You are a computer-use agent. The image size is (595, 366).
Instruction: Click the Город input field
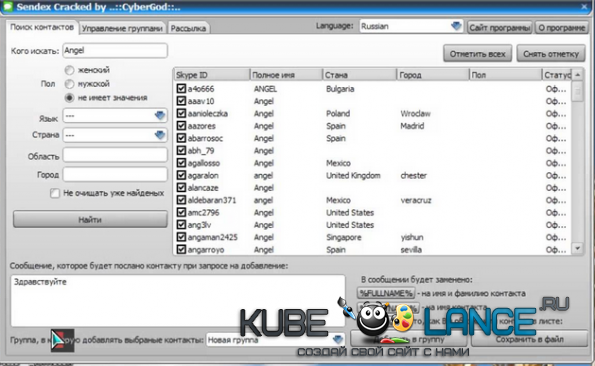tap(115, 174)
